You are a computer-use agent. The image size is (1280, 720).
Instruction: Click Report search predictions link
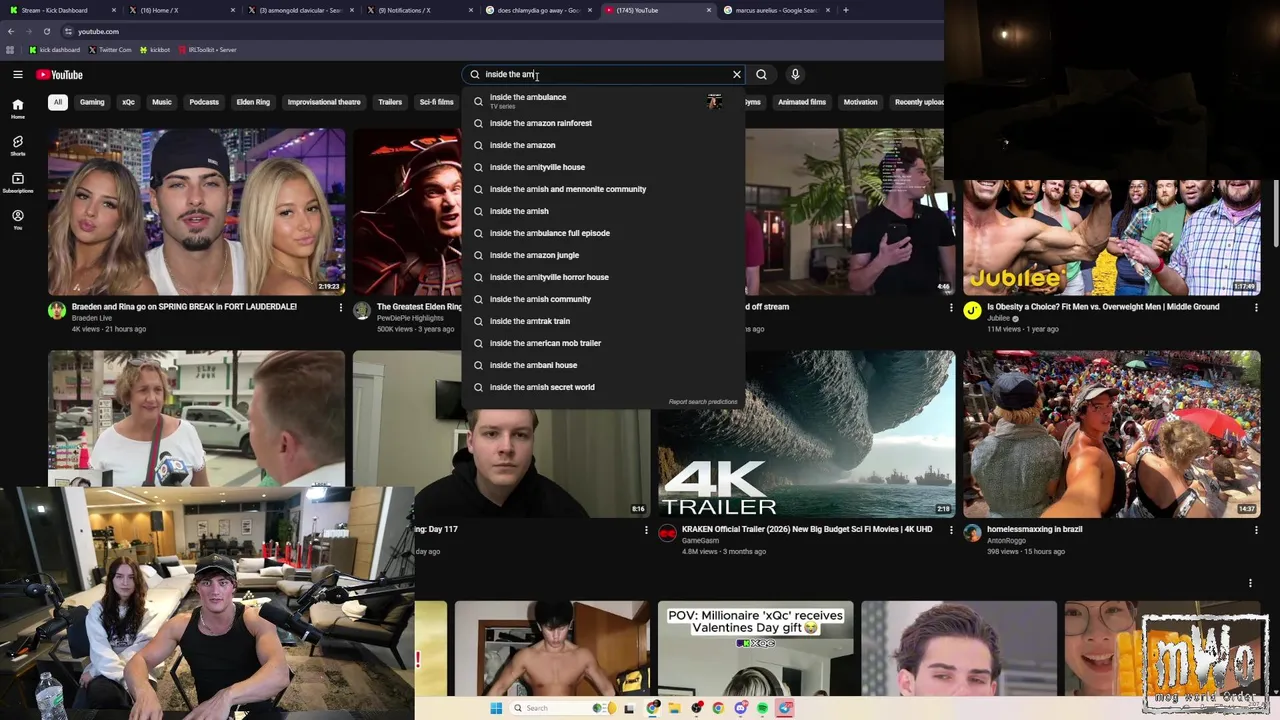point(703,402)
